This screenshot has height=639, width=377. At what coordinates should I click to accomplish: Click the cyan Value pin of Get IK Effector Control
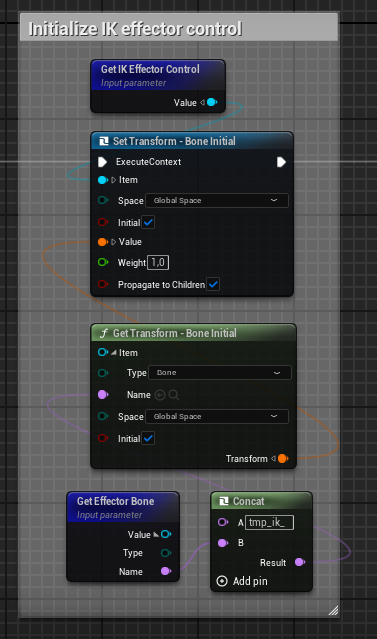coord(212,102)
